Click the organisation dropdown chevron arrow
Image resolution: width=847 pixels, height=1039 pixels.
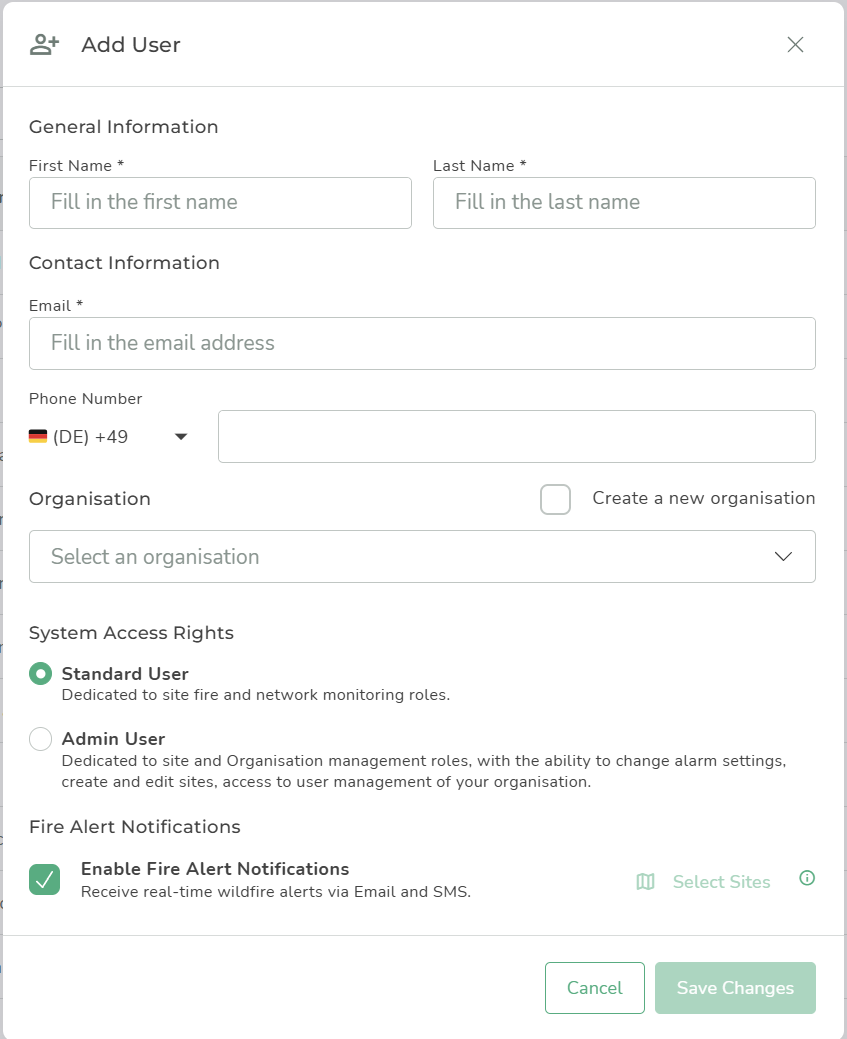783,557
